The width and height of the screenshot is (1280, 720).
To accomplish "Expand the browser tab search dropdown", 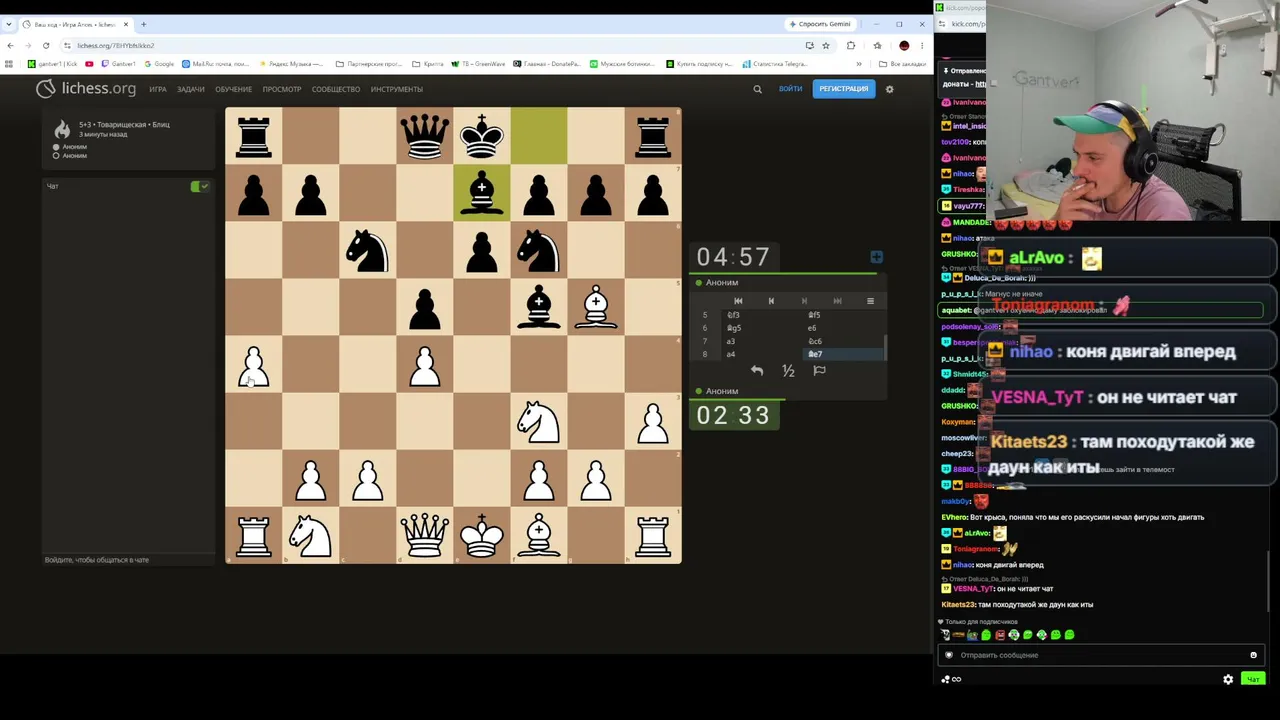I will 9,24.
